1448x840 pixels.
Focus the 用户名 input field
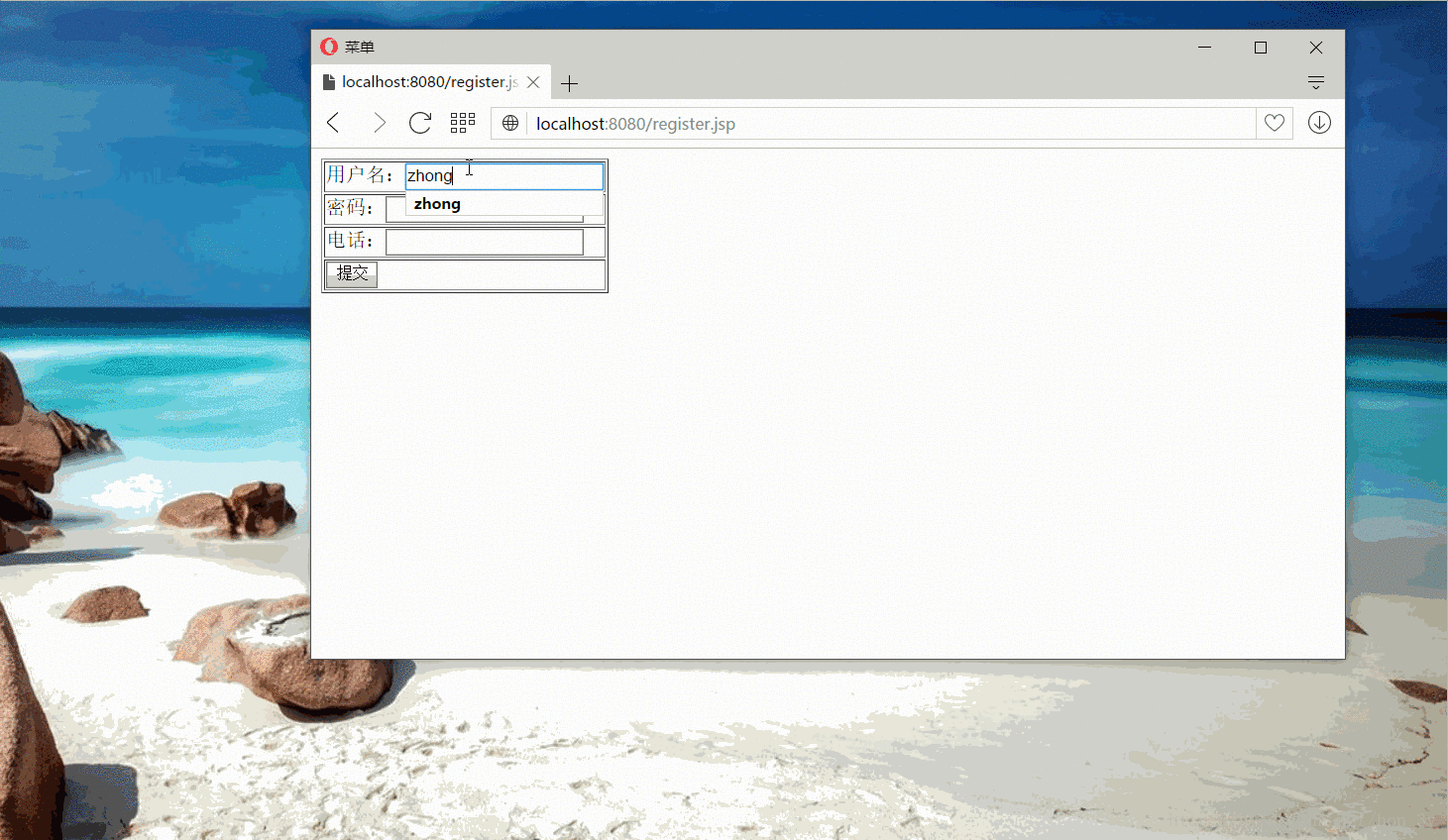[x=504, y=175]
